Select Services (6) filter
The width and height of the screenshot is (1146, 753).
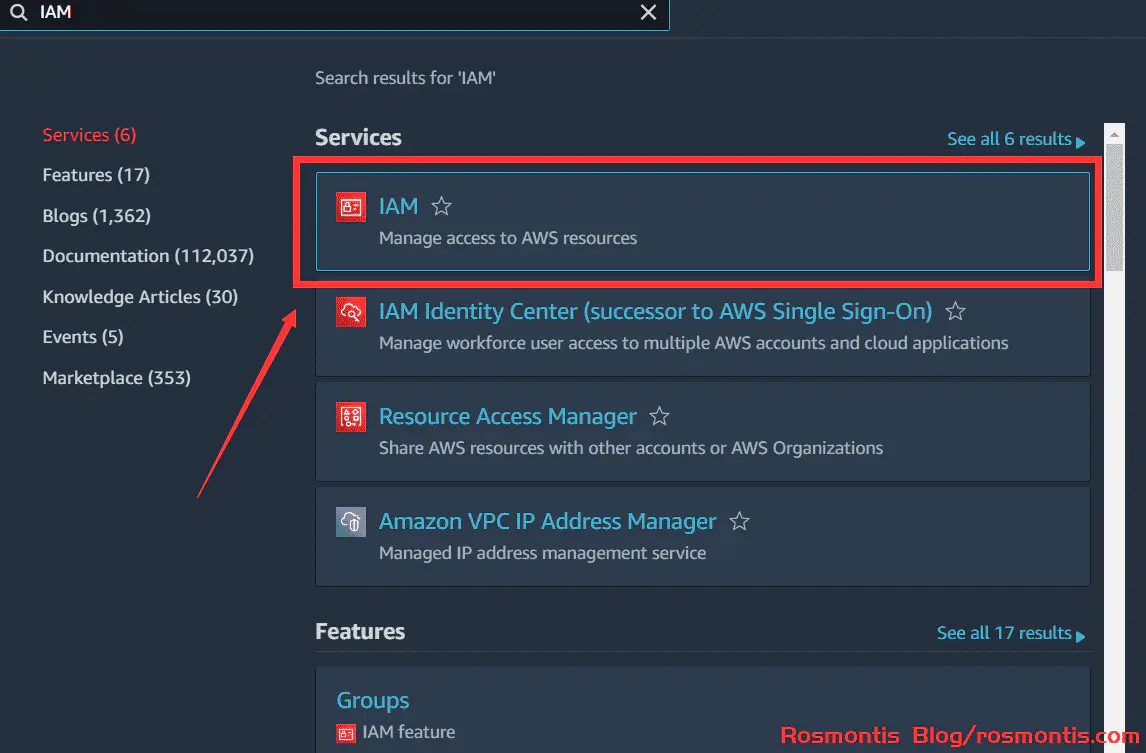(89, 135)
